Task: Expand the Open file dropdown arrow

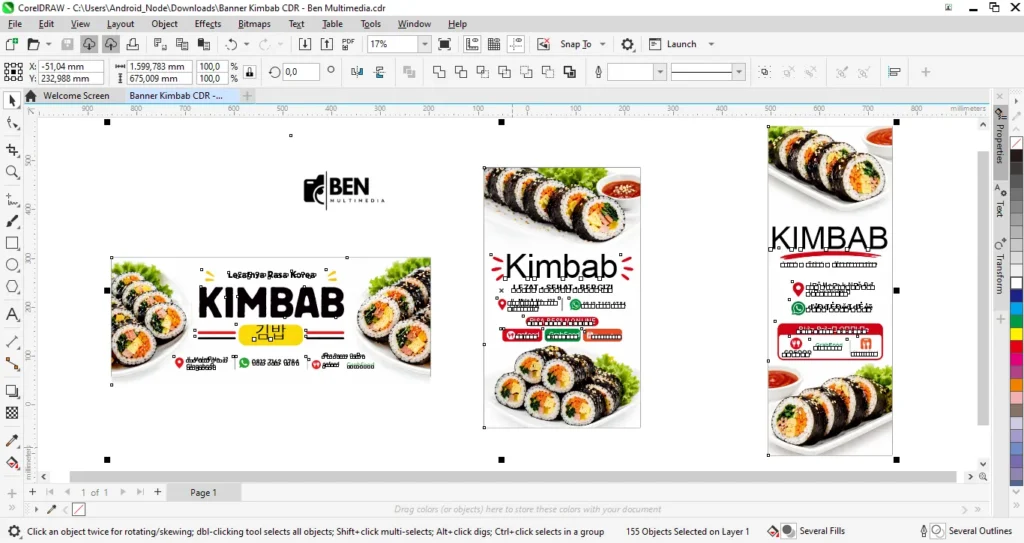Action: (48, 44)
